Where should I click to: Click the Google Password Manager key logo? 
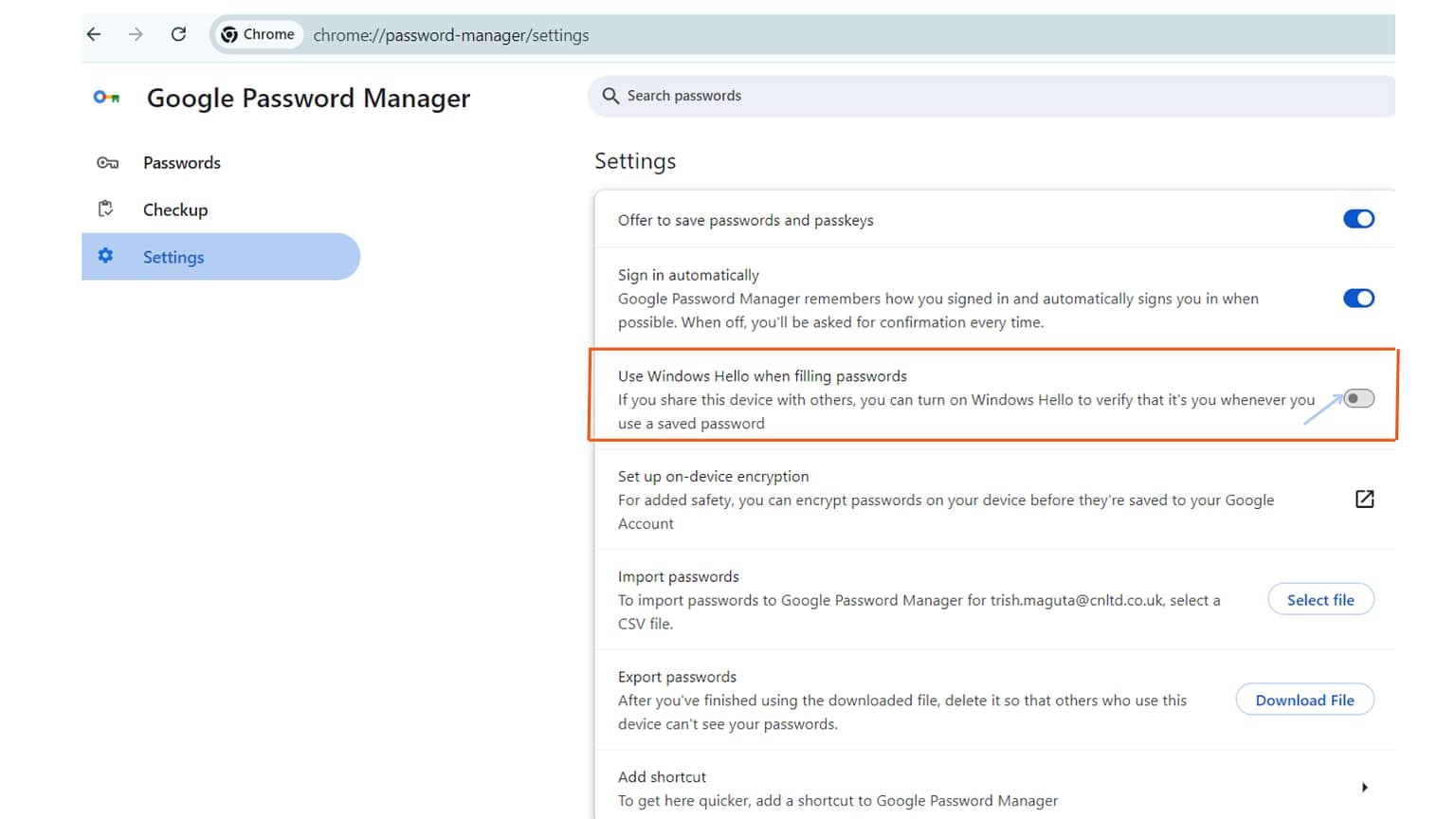106,97
